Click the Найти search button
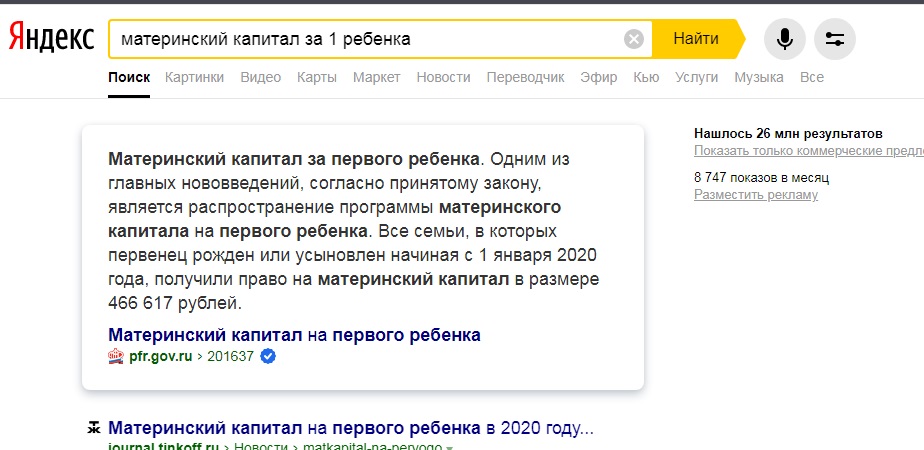The image size is (924, 450). [x=698, y=39]
